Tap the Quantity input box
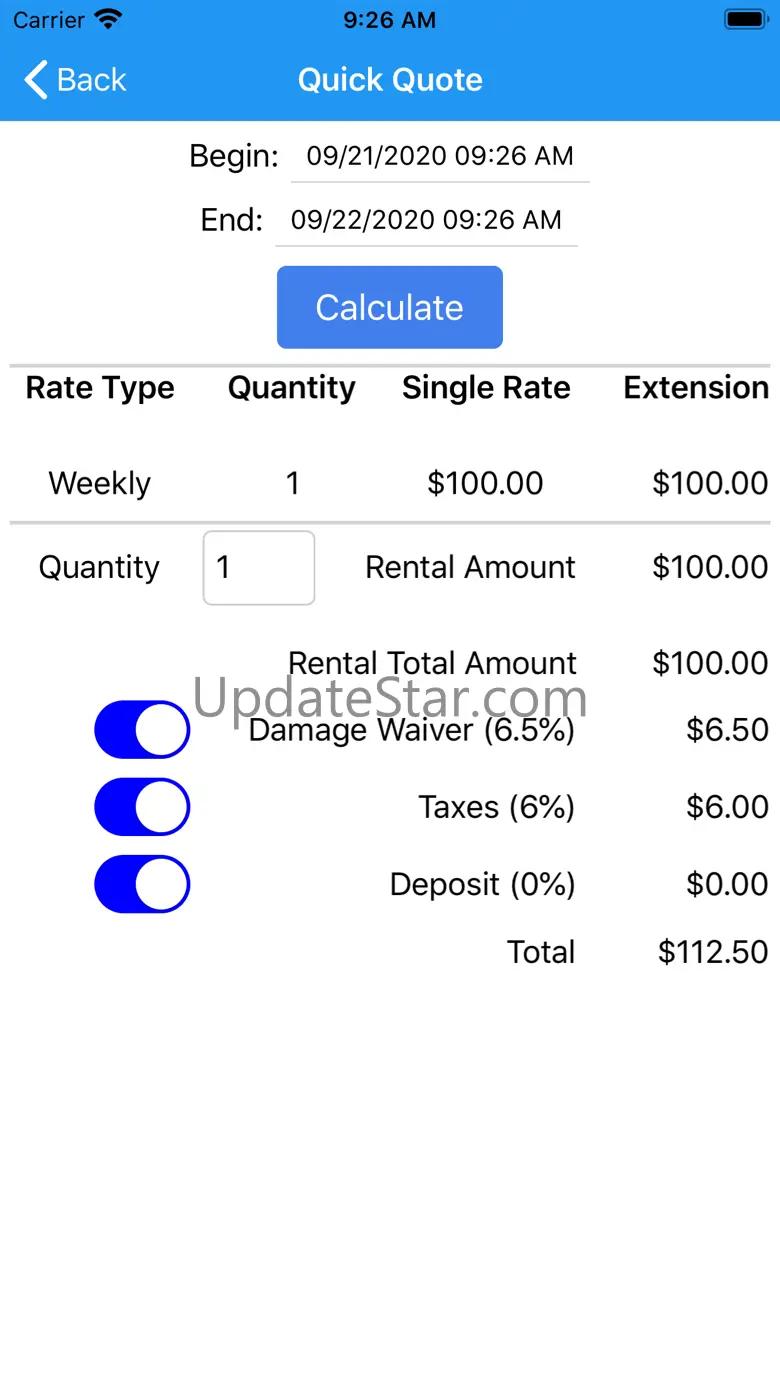The image size is (780, 1387). tap(259, 568)
